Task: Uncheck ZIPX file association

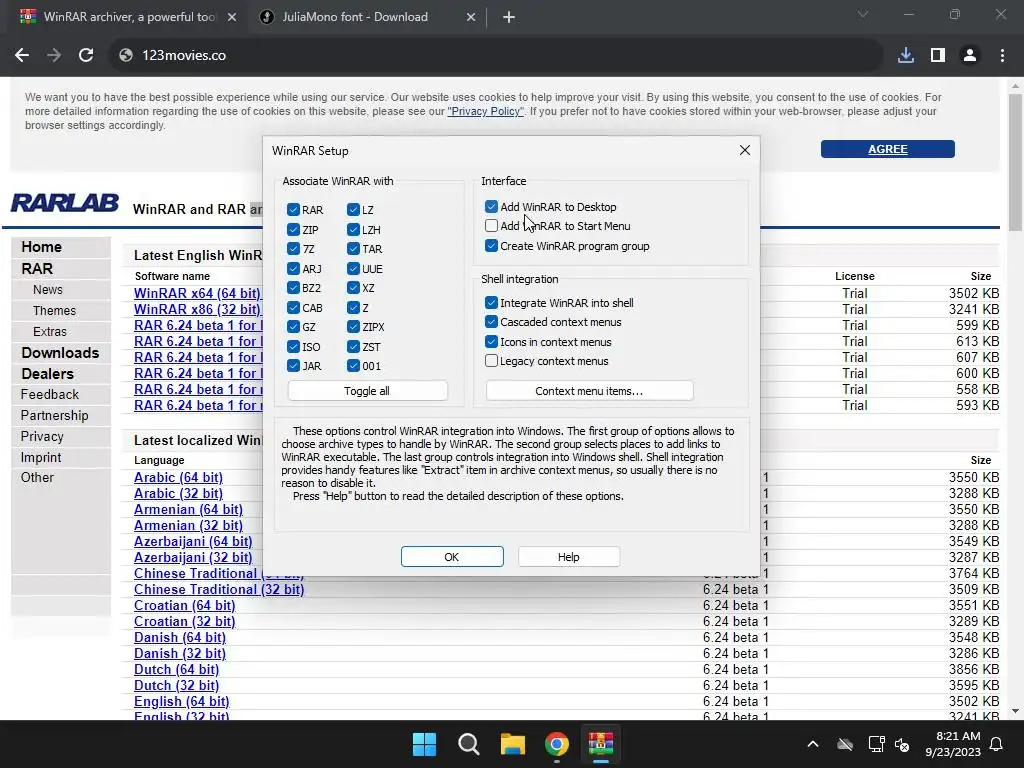Action: (353, 327)
